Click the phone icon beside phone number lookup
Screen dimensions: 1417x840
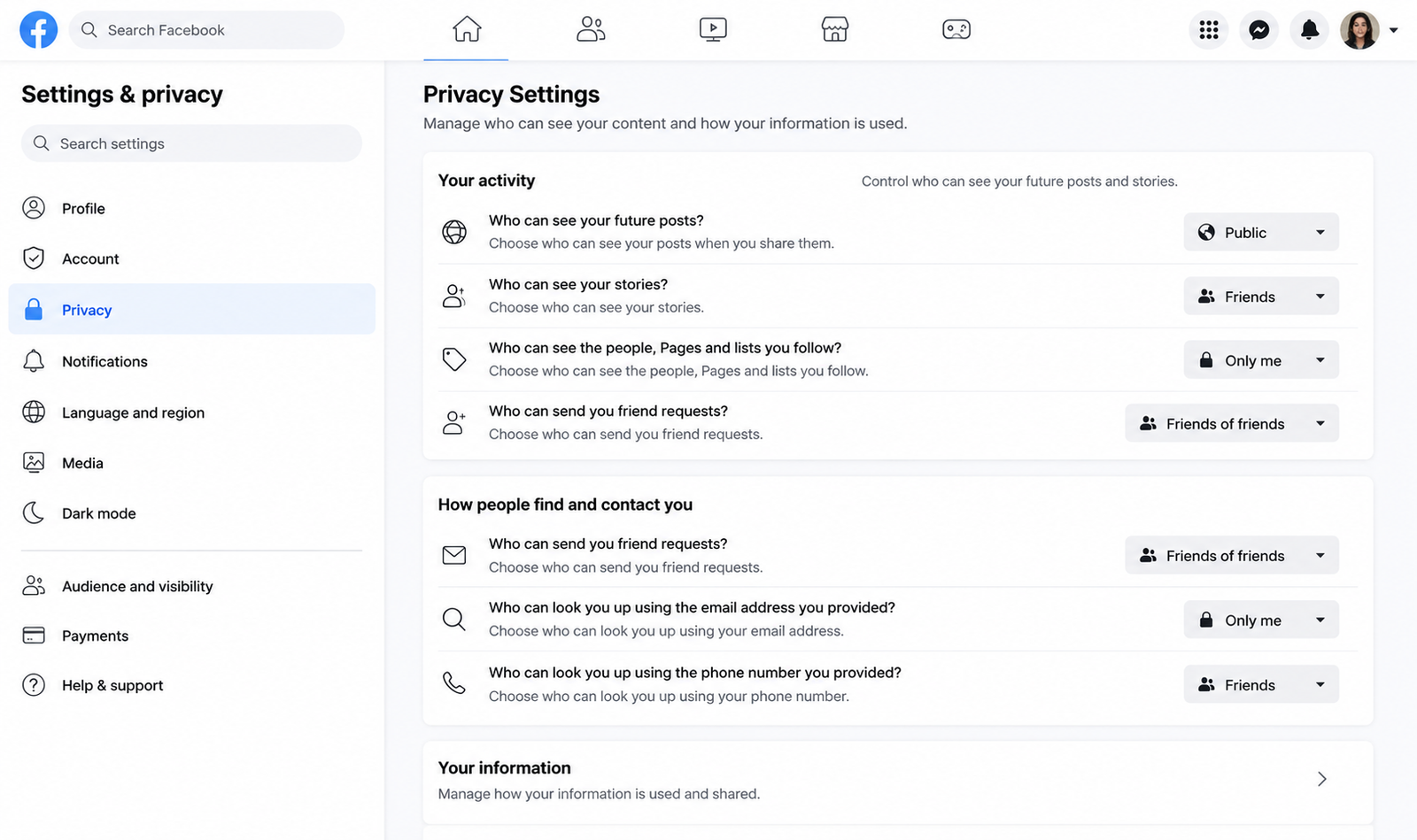pyautogui.click(x=454, y=683)
